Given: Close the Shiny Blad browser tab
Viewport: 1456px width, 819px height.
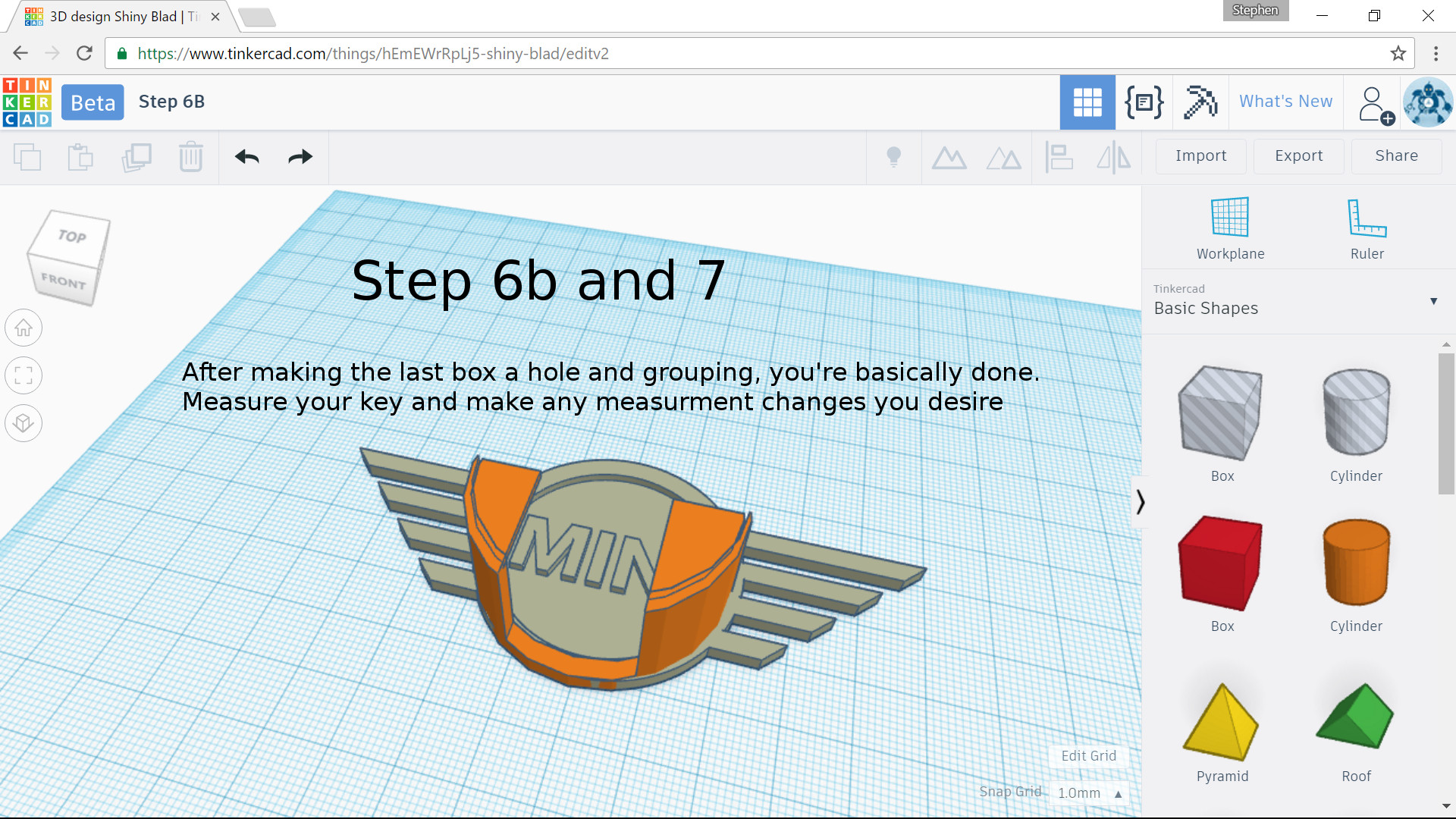Looking at the screenshot, I should (215, 17).
